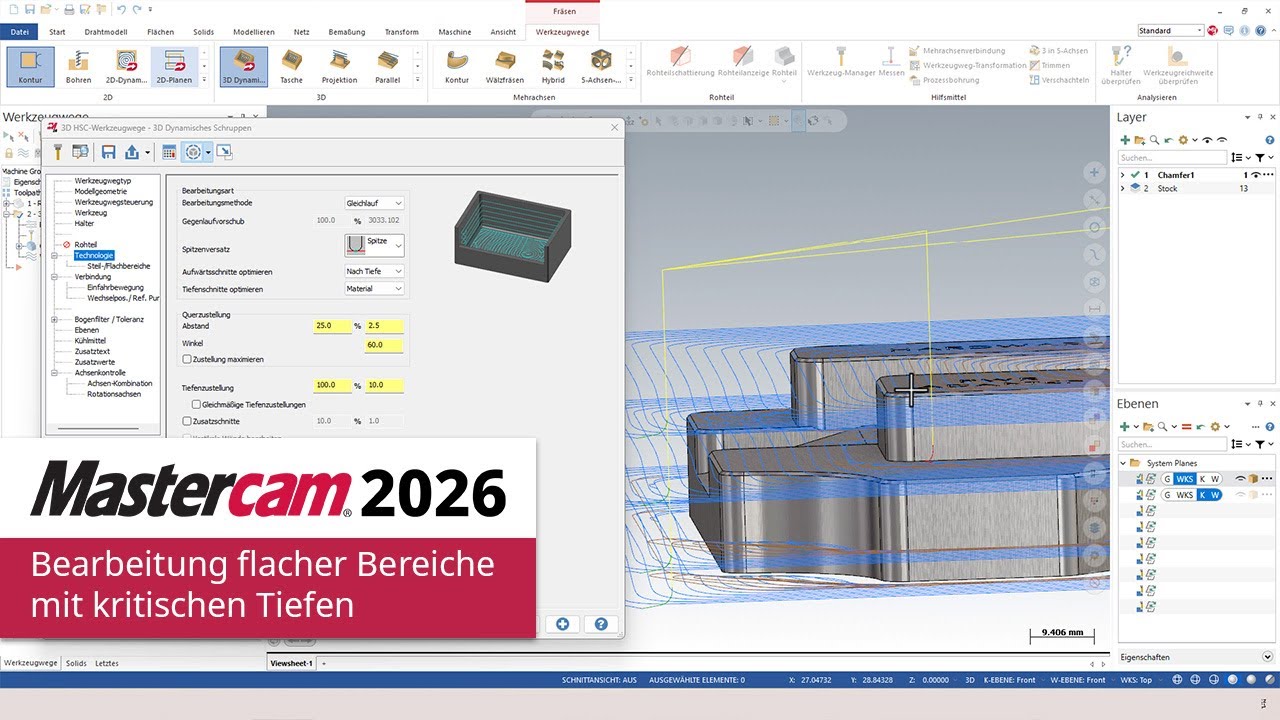This screenshot has width=1280, height=720.
Task: Select Kühlmittel in the parameter tree
Action: coord(92,340)
